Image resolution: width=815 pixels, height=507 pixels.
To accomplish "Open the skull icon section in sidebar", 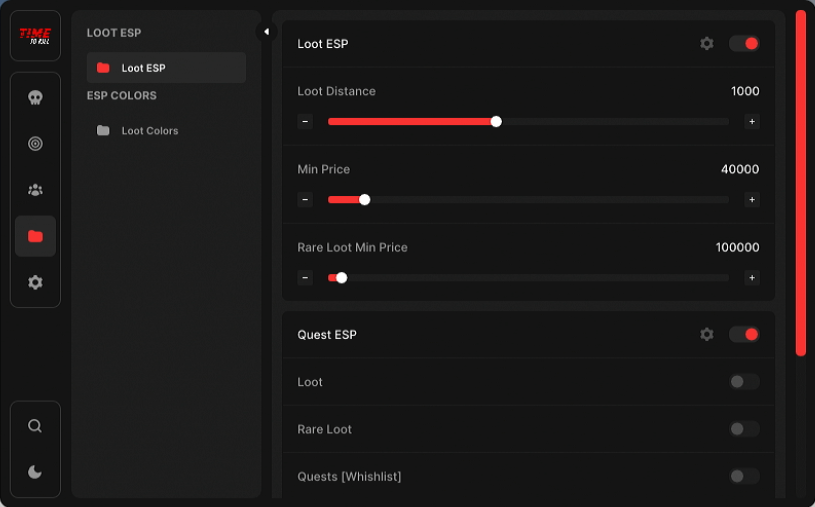I will click(x=35, y=98).
